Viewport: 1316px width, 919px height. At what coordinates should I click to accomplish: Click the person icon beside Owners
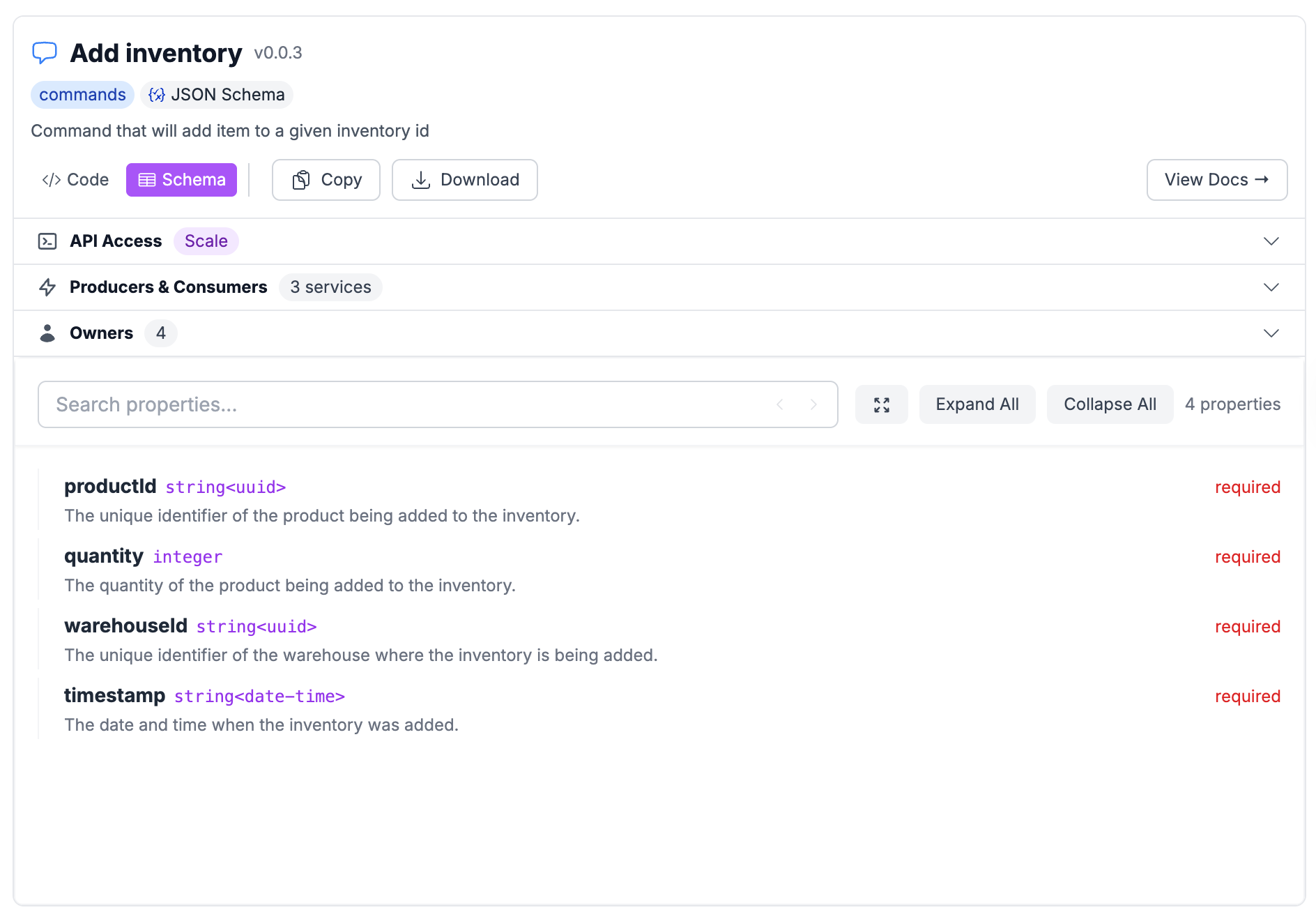tap(47, 333)
